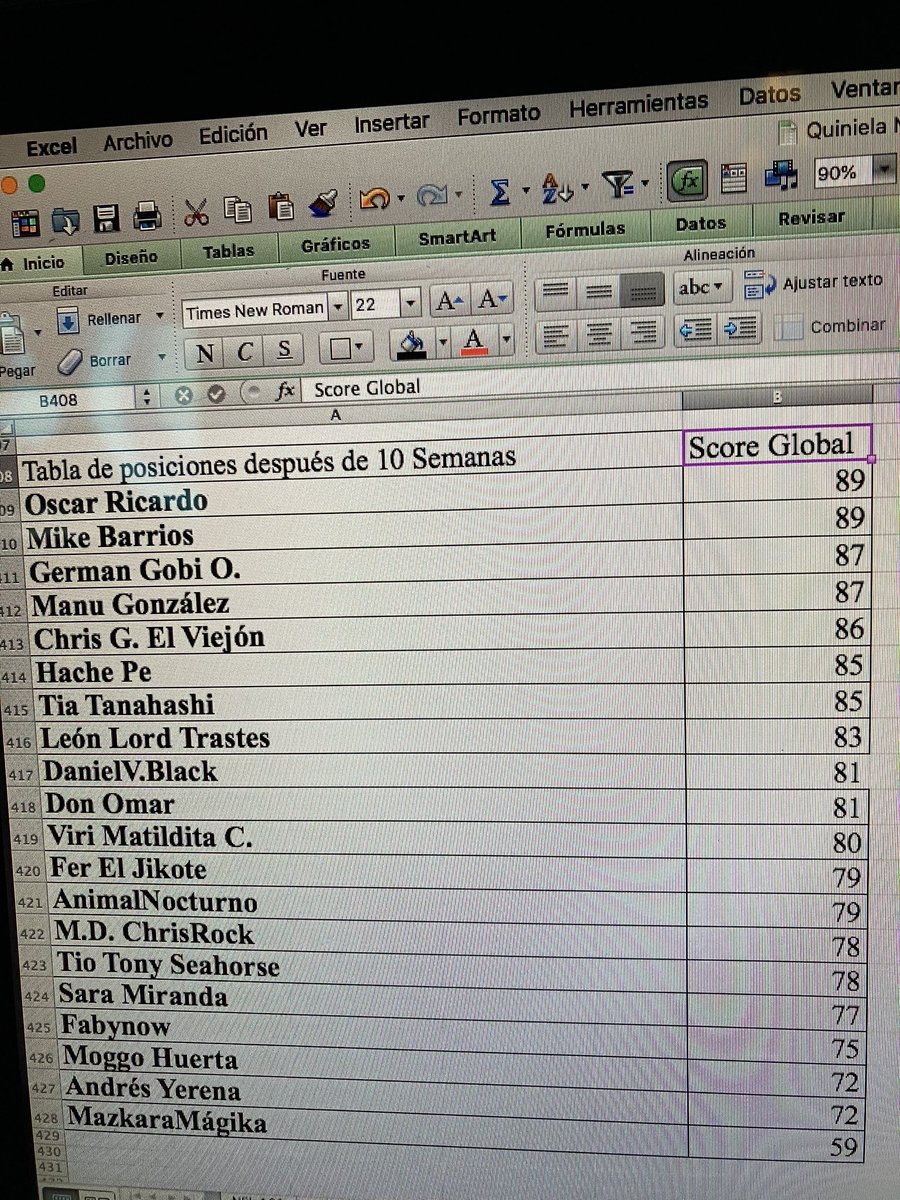
Task: Open the borders dropdown arrow
Action: (359, 347)
